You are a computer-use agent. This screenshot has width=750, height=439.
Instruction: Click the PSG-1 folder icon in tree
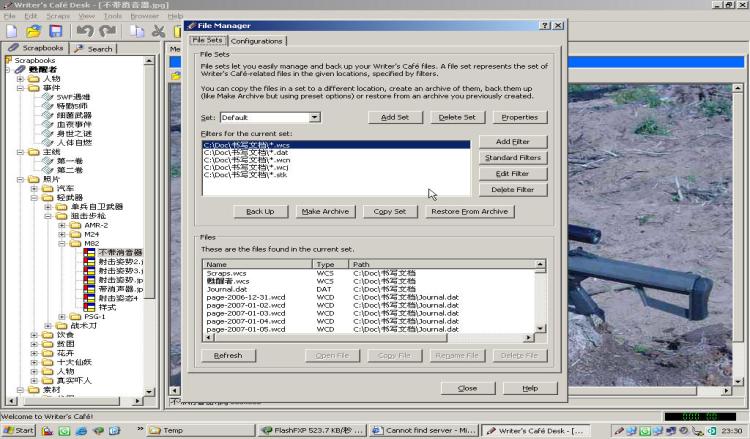[76, 317]
